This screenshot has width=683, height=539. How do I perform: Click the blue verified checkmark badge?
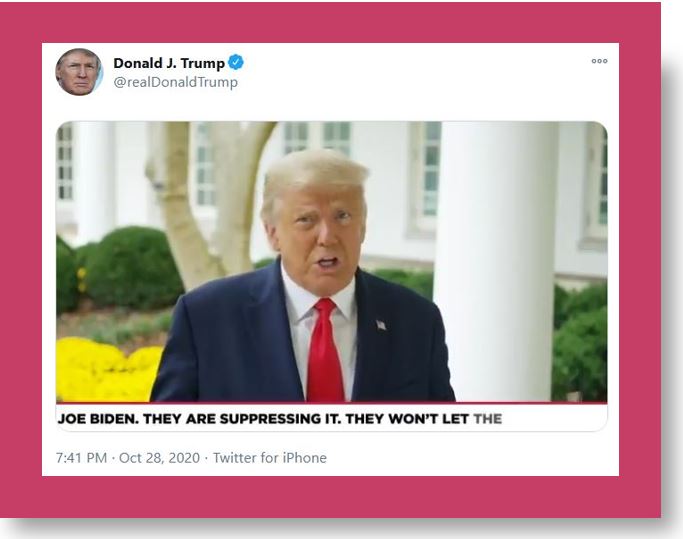click(x=236, y=63)
